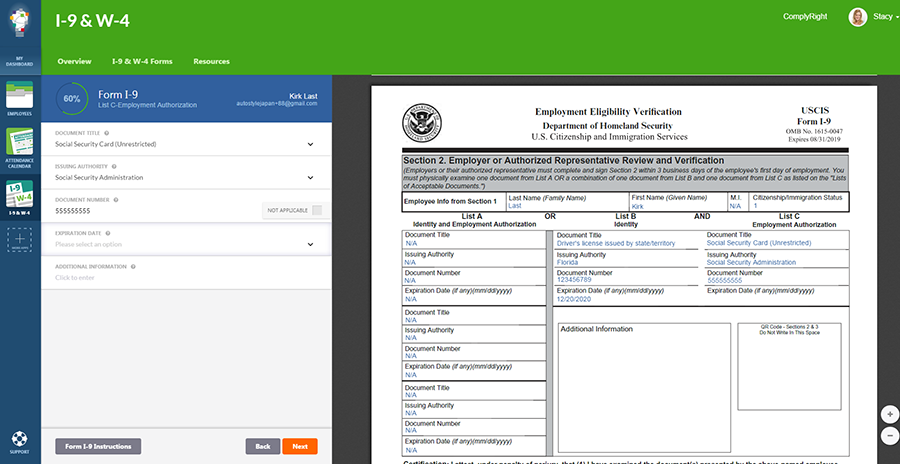Click 'Social Security Card (Unrestricted)' in form preview
Image resolution: width=900 pixels, height=464 pixels.
point(759,243)
